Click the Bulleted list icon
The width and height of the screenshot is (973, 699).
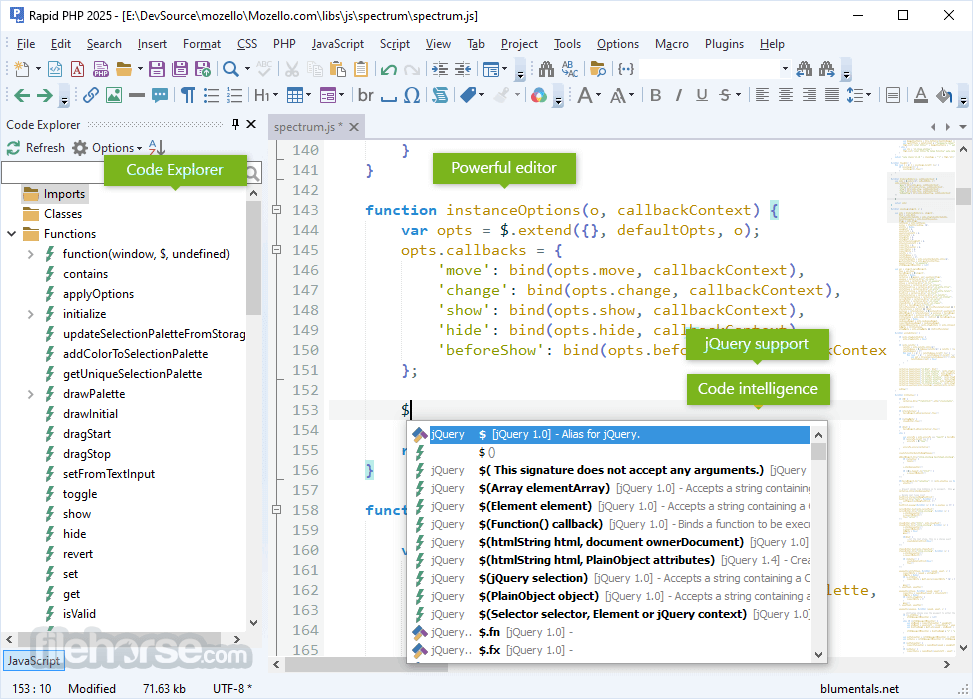click(x=211, y=95)
